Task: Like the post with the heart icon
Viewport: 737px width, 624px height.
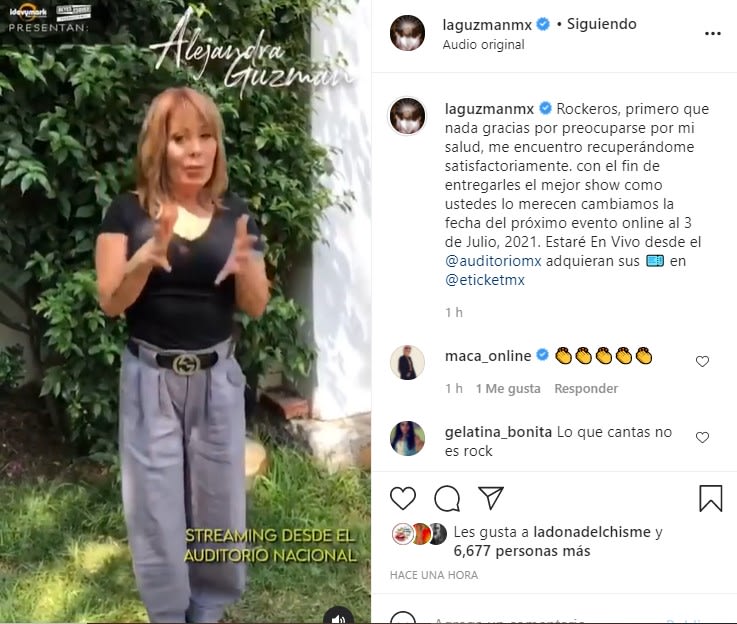Action: point(403,498)
